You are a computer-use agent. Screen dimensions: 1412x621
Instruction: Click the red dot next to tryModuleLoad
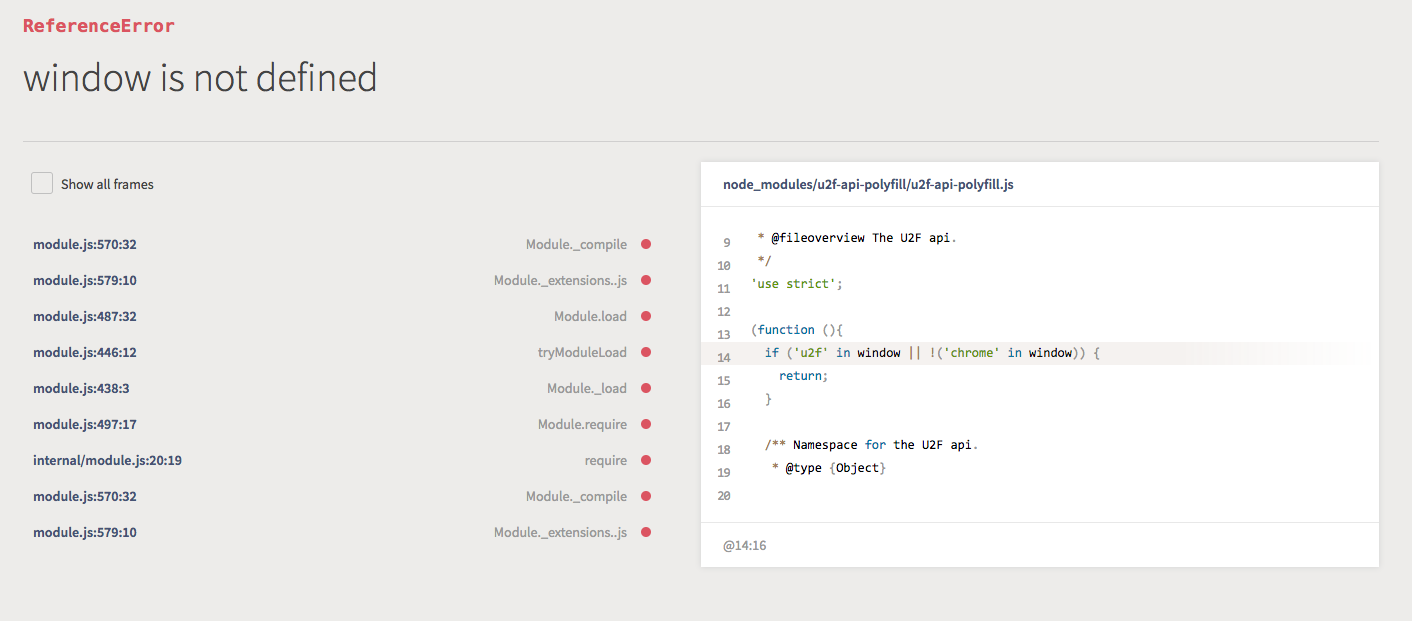[646, 352]
